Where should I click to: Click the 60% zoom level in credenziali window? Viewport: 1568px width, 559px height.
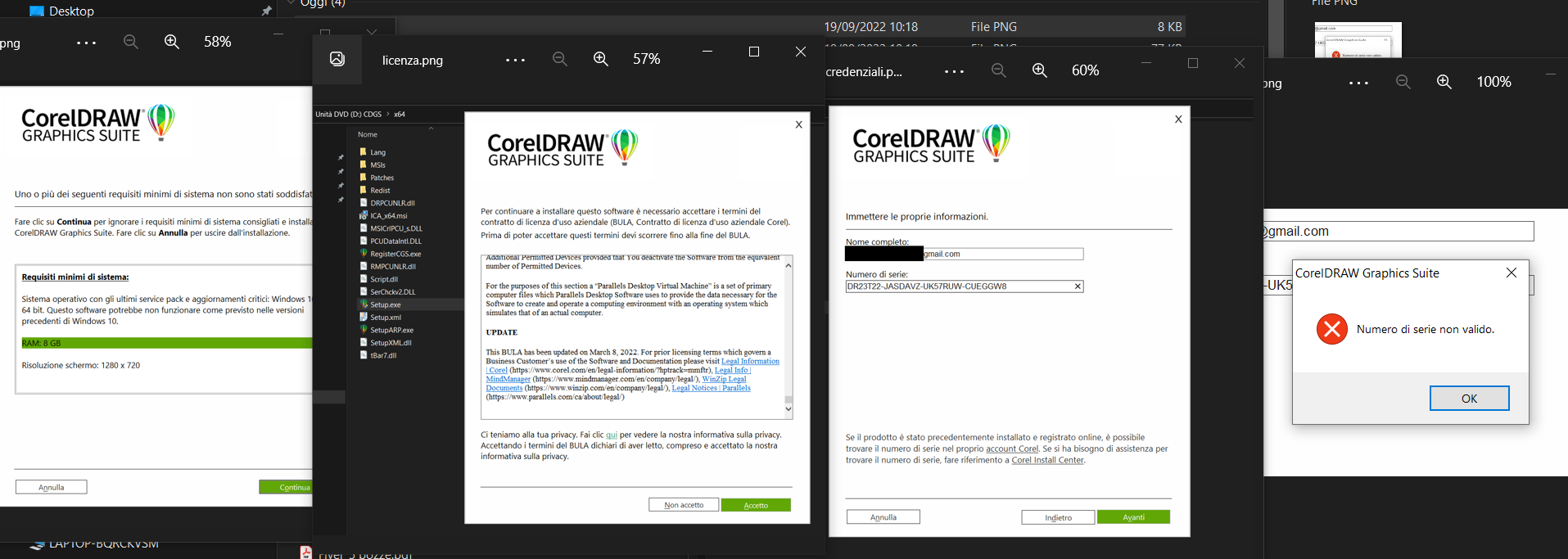(x=1086, y=70)
